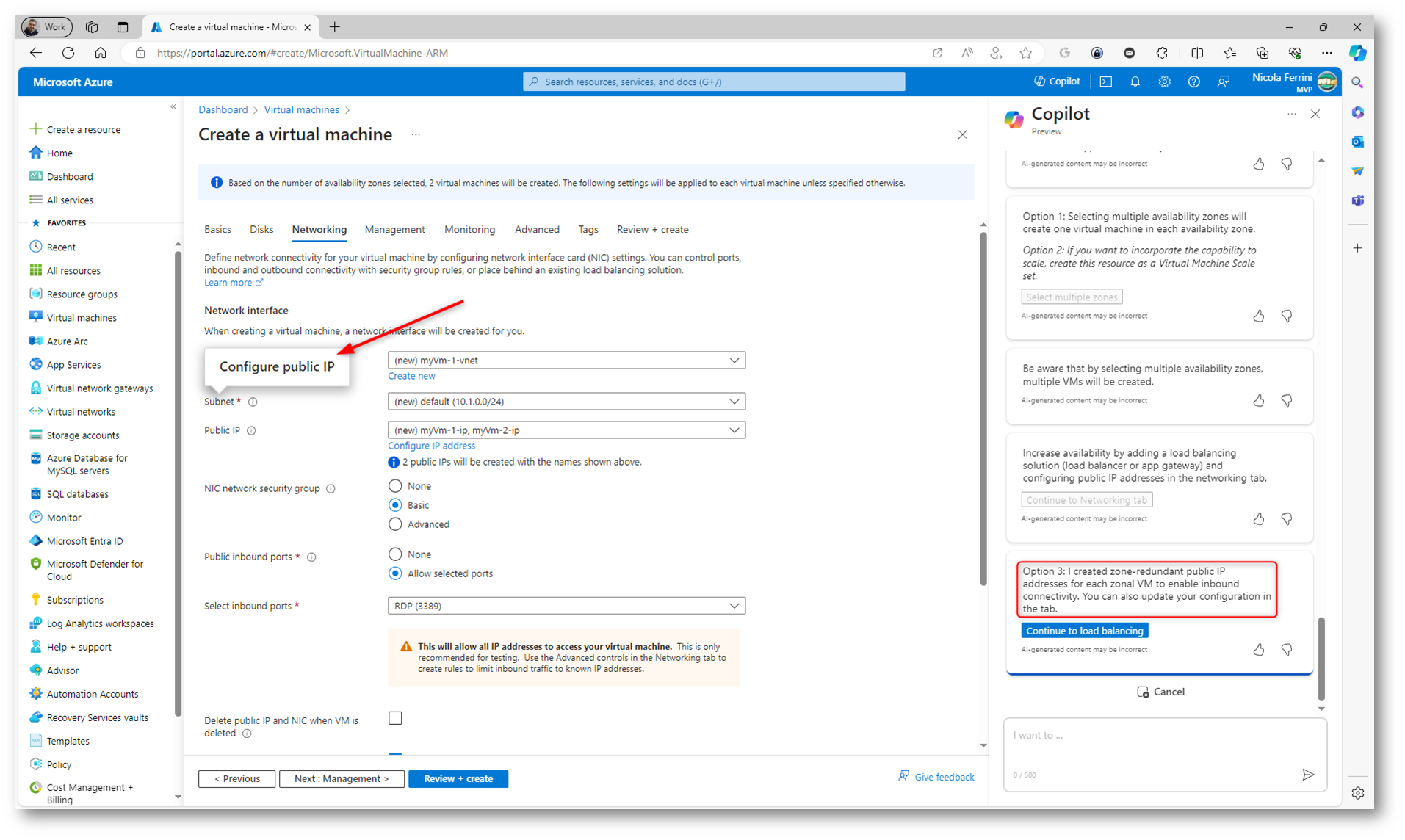Click Create new virtual network link
Viewport: 1405px width, 840px height.
(x=411, y=376)
